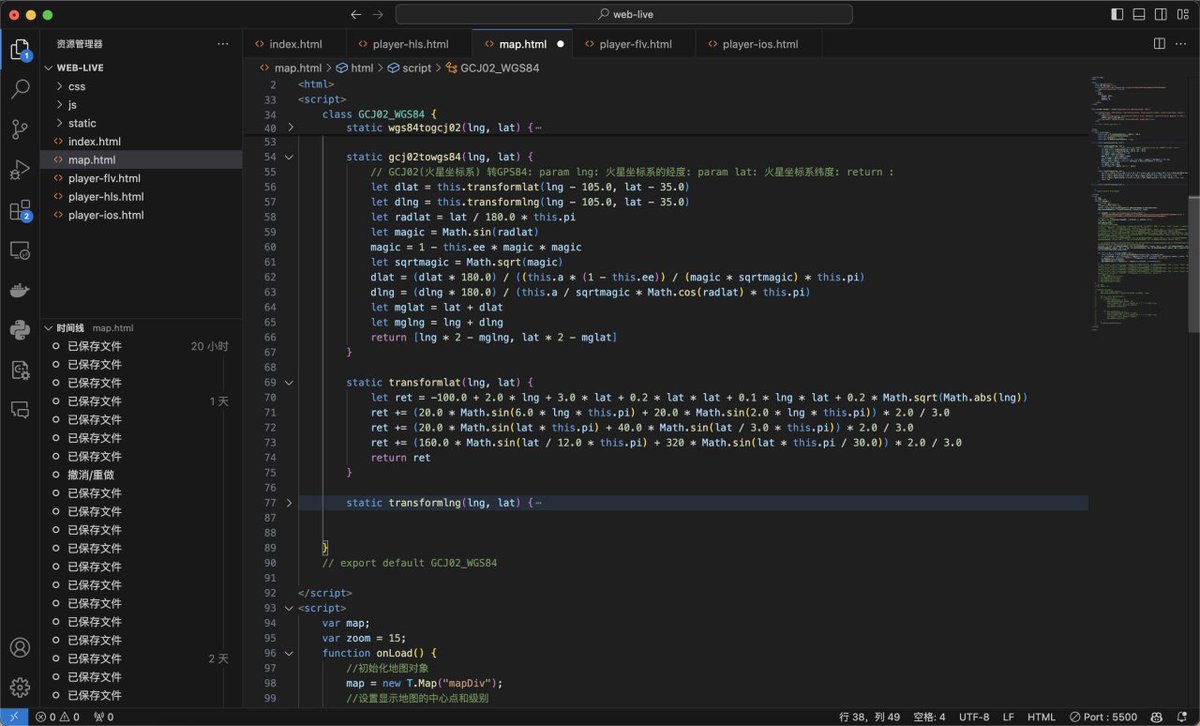Open the Run and Debug view

tap(20, 169)
